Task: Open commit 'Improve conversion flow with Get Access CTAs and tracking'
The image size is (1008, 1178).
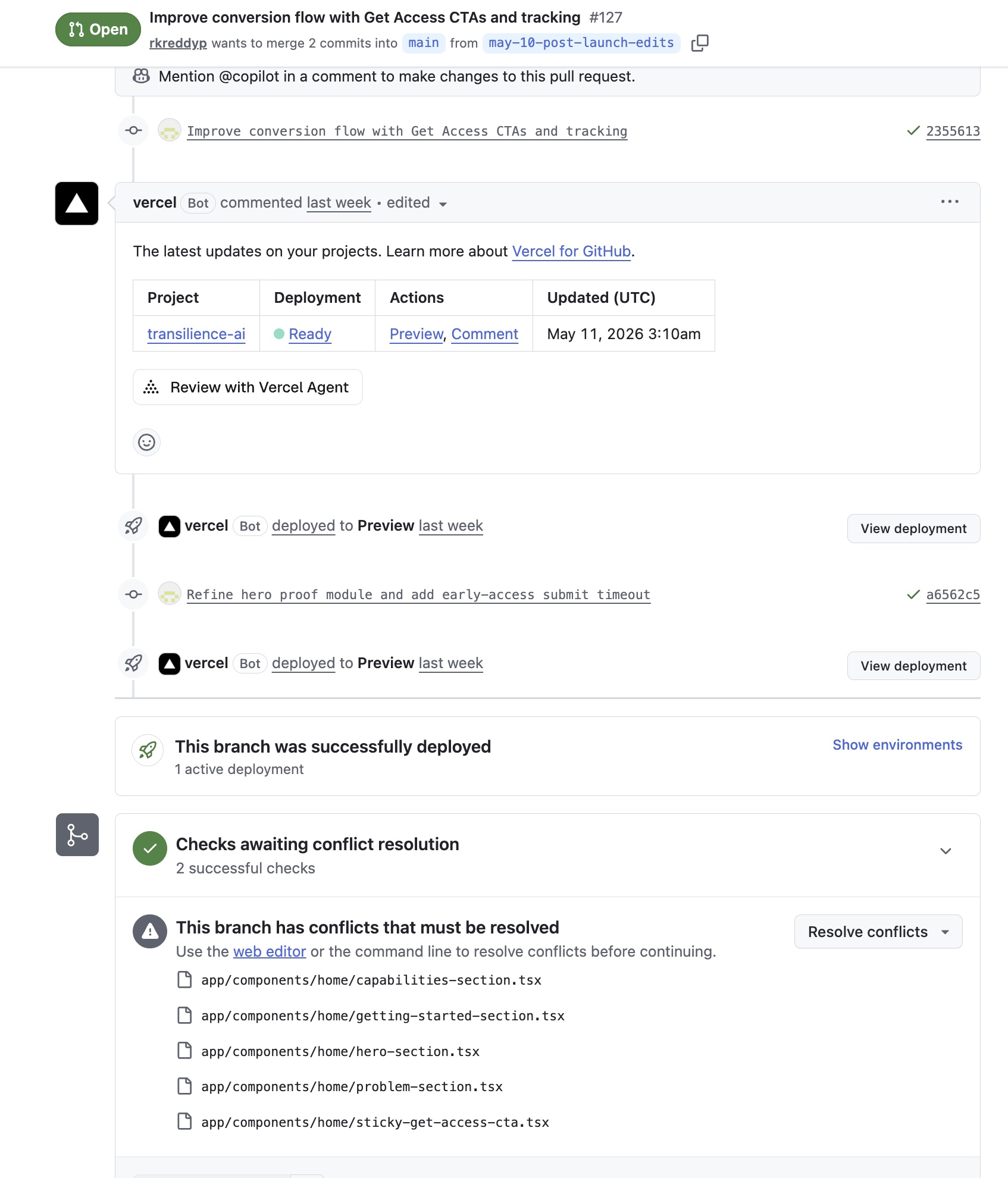Action: pyautogui.click(x=407, y=131)
